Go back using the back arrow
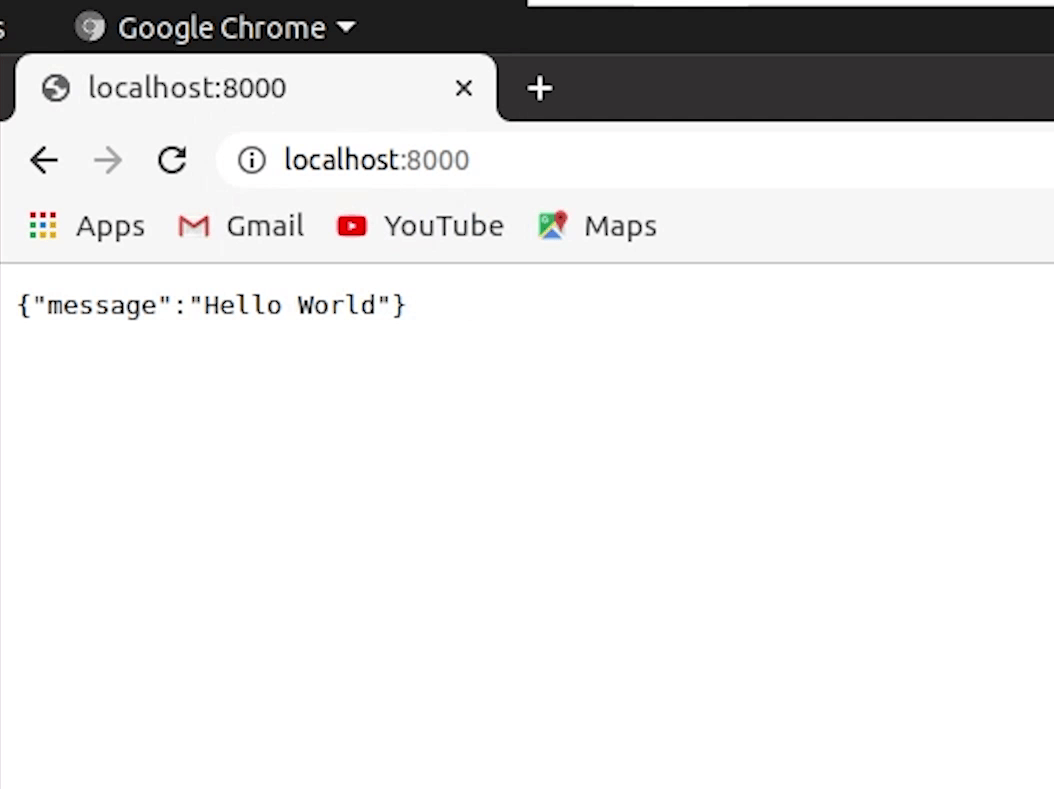Viewport: 1054px width, 789px height. [x=44, y=160]
